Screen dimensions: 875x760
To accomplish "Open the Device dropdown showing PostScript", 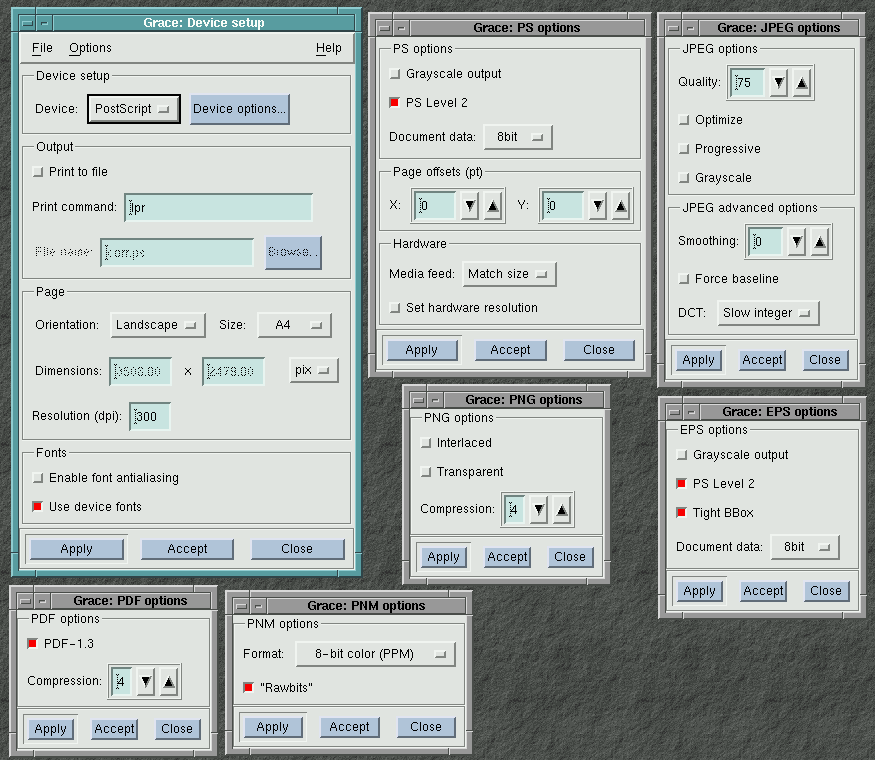I will click(x=134, y=109).
